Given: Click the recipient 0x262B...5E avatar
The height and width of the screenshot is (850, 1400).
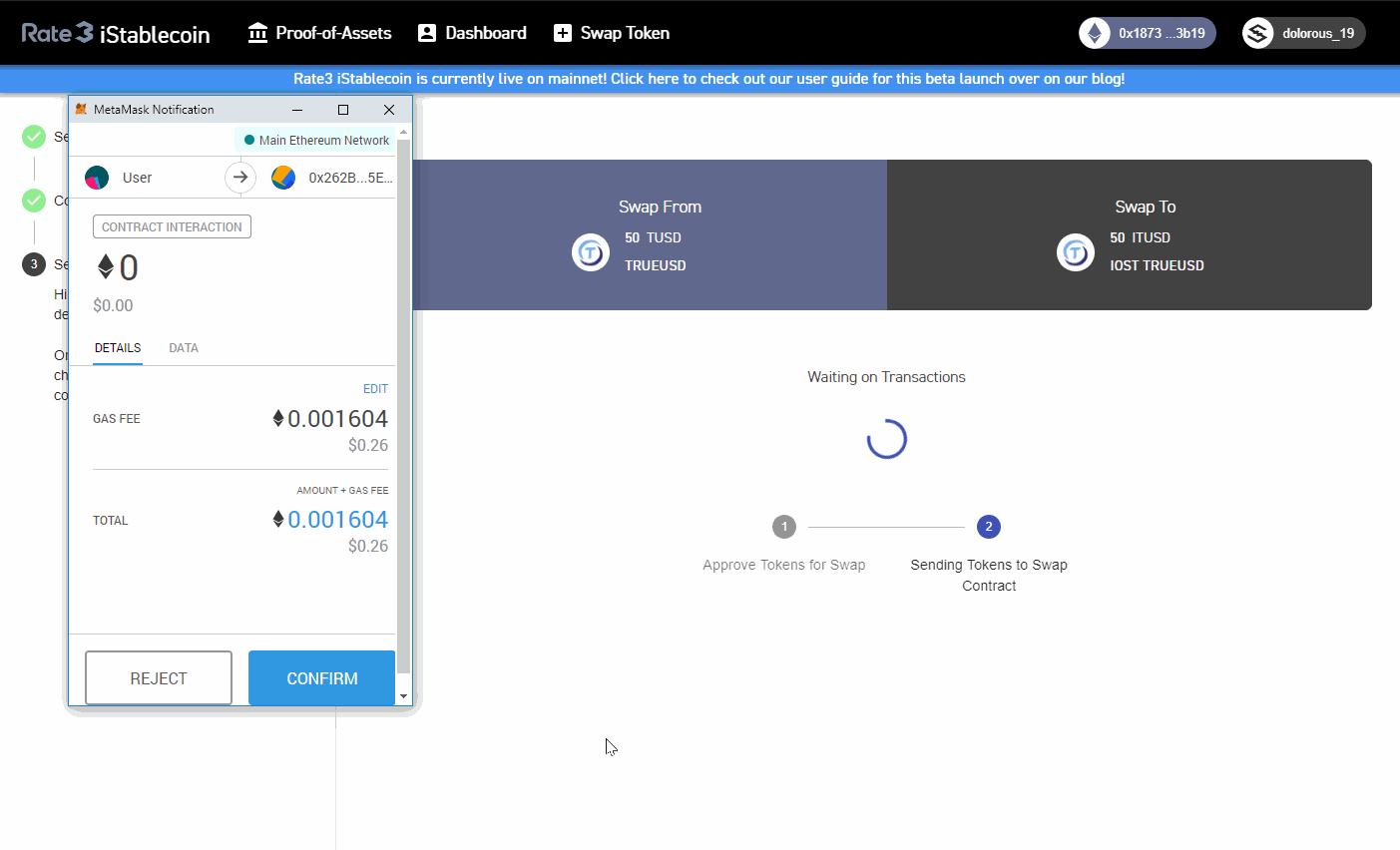Looking at the screenshot, I should [x=283, y=178].
